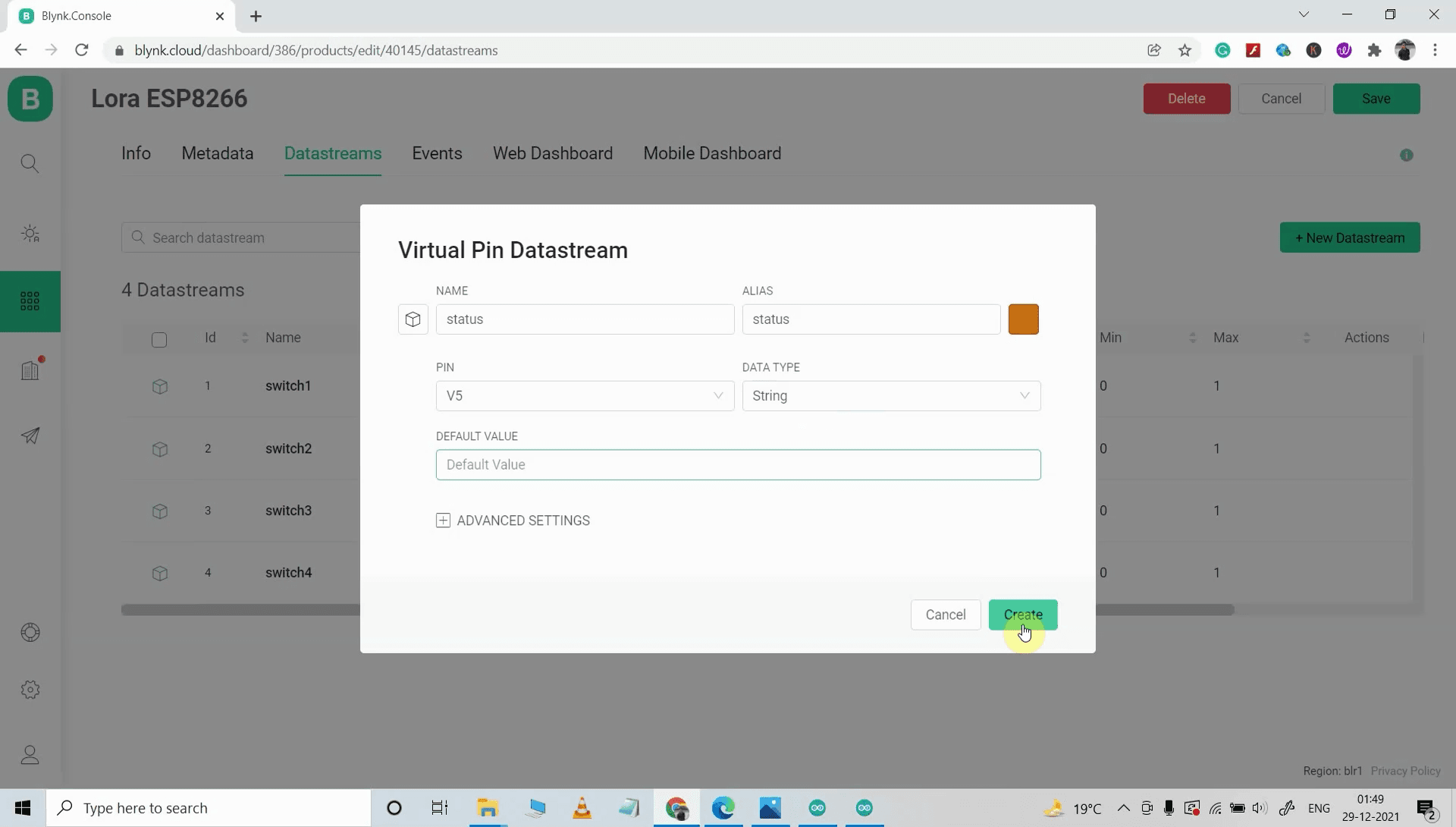Click the orange color swatch next to Alias
The width and height of the screenshot is (1456, 827).
pyautogui.click(x=1024, y=319)
